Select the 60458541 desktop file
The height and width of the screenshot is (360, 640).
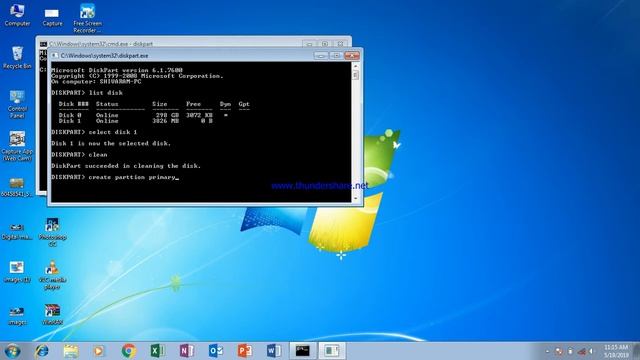tap(17, 188)
